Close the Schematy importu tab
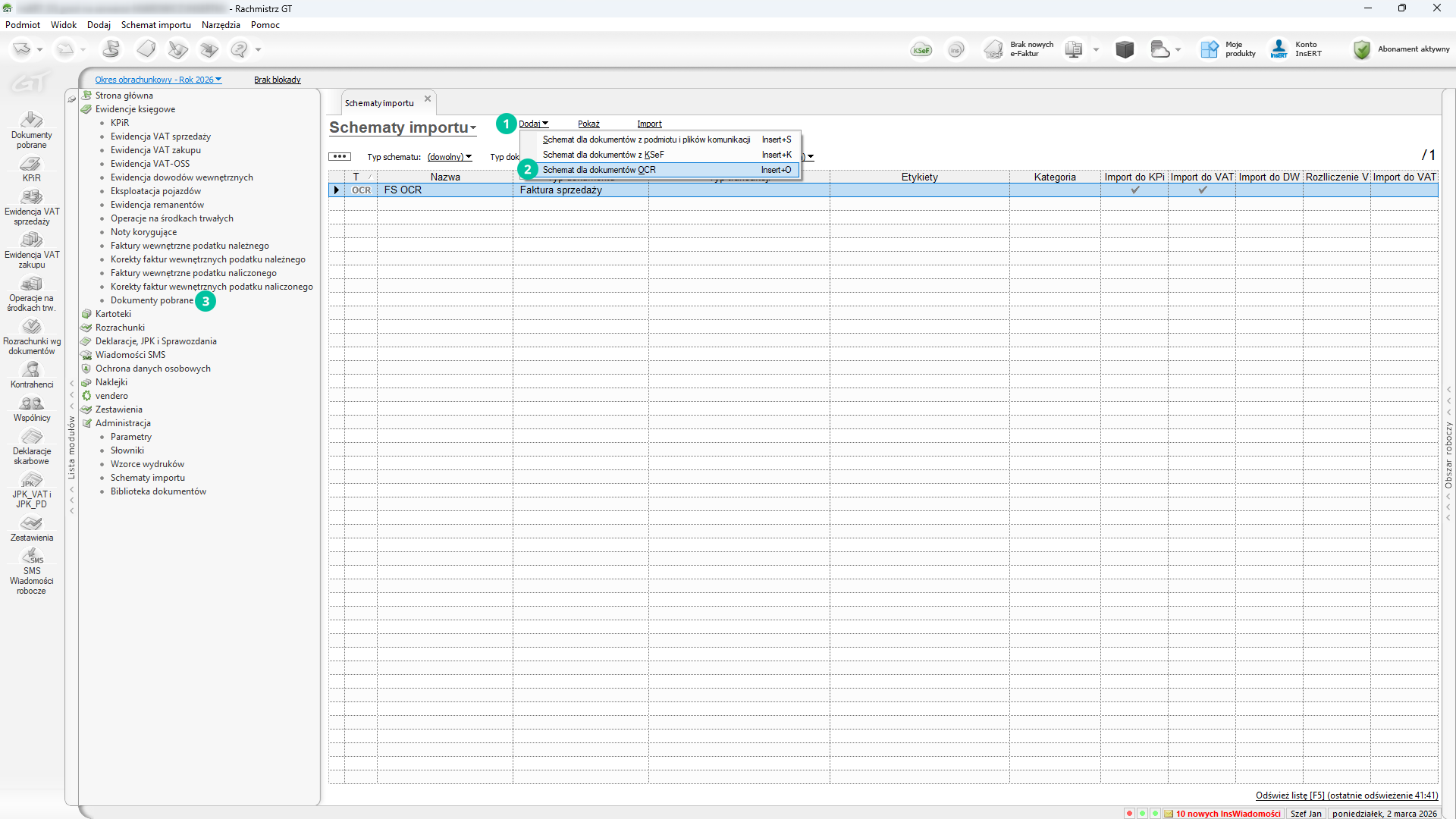The image size is (1456, 819). [x=428, y=99]
